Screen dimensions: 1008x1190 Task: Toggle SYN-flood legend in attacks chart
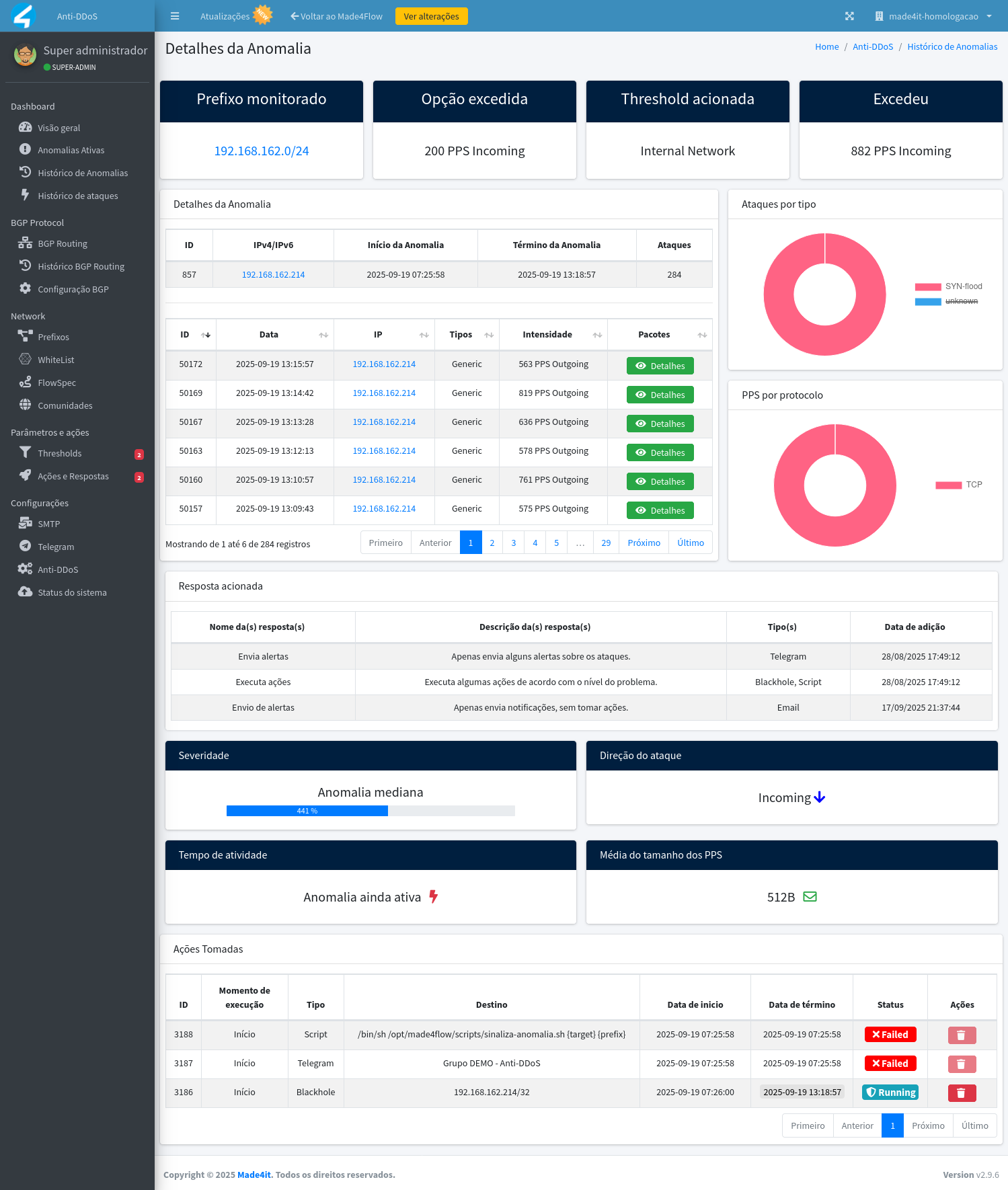coord(948,286)
